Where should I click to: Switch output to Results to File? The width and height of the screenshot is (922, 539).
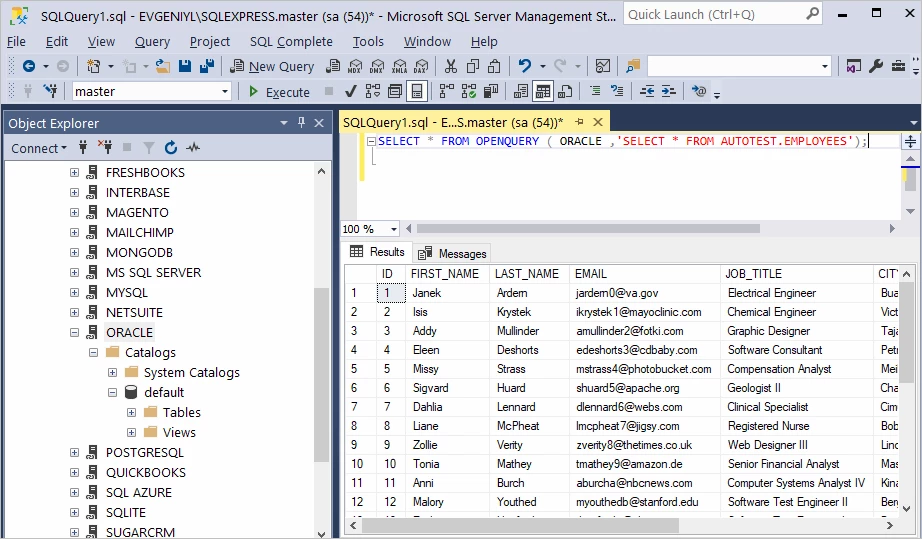[564, 91]
